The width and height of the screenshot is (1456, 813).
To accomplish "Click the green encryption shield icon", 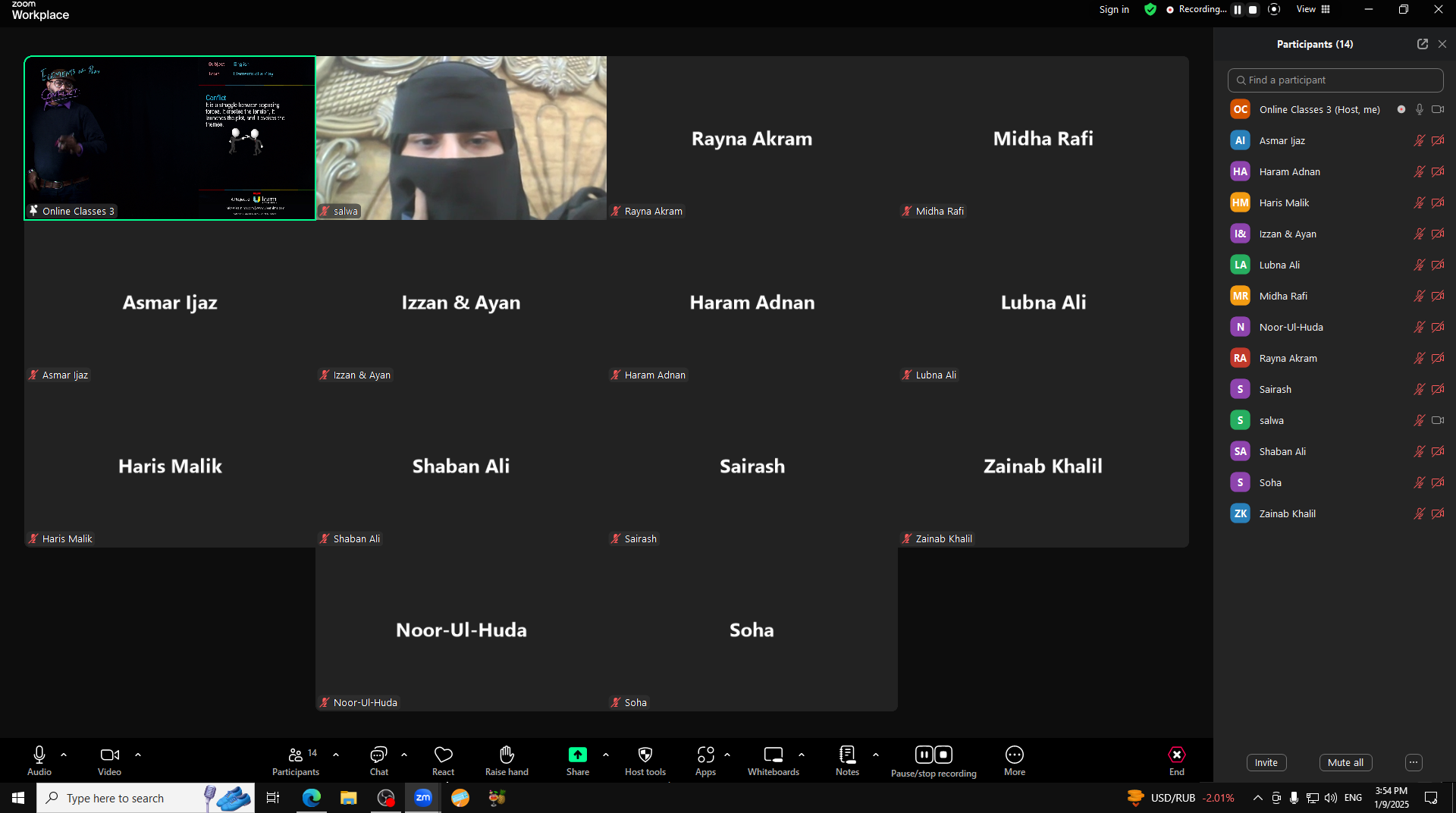I will coord(1150,9).
